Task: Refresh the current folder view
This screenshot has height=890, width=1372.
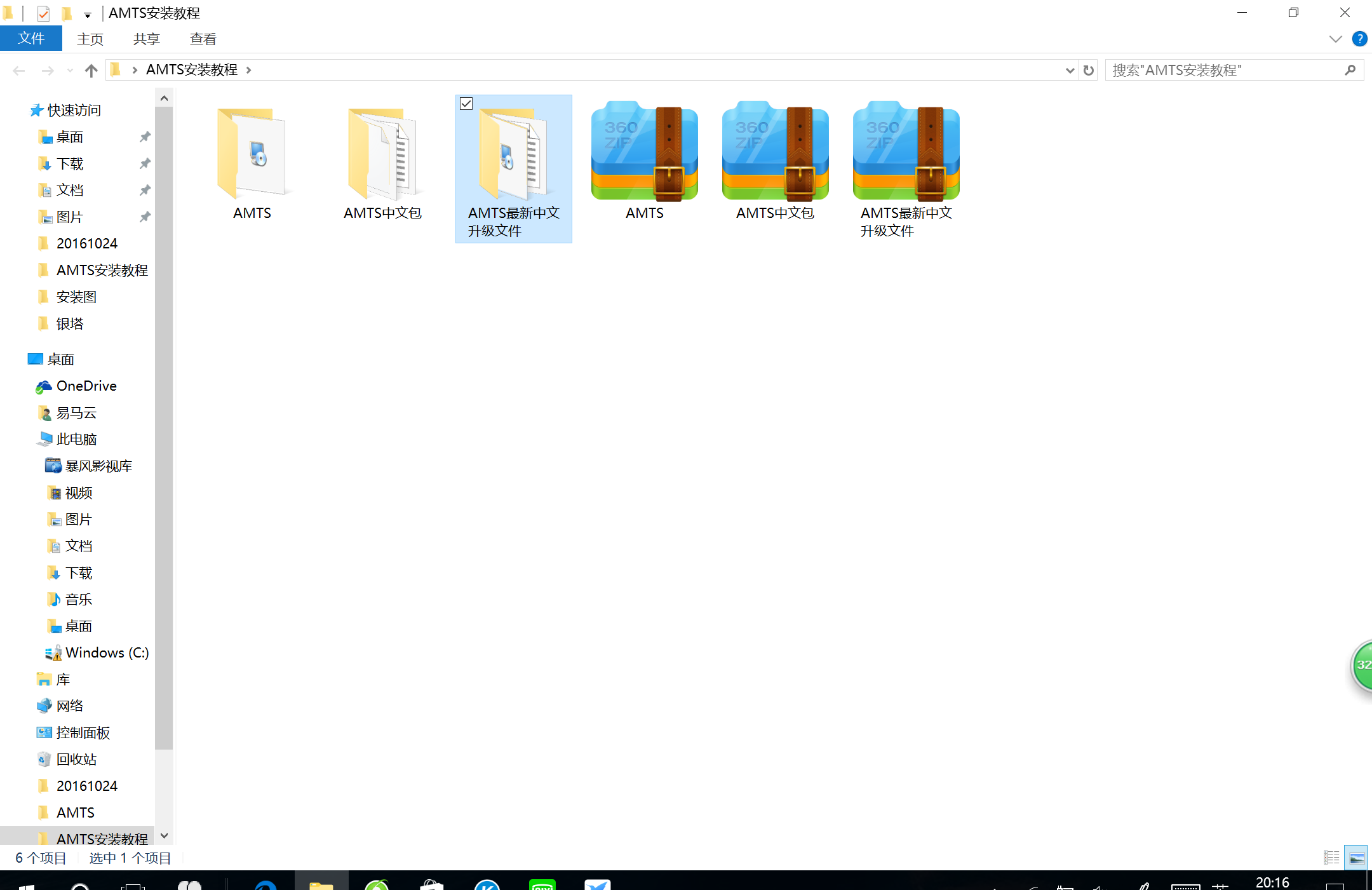Action: (x=1089, y=71)
